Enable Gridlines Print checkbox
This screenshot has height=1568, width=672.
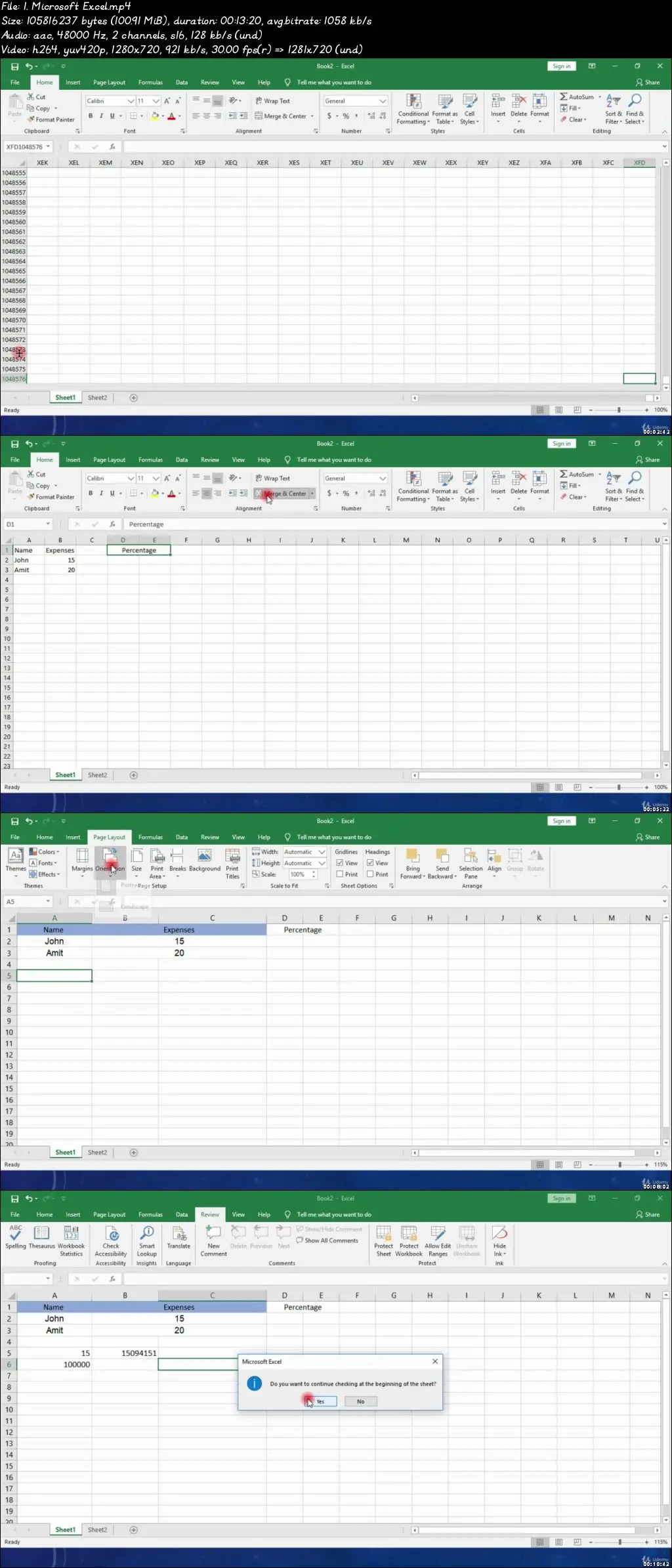point(340,874)
